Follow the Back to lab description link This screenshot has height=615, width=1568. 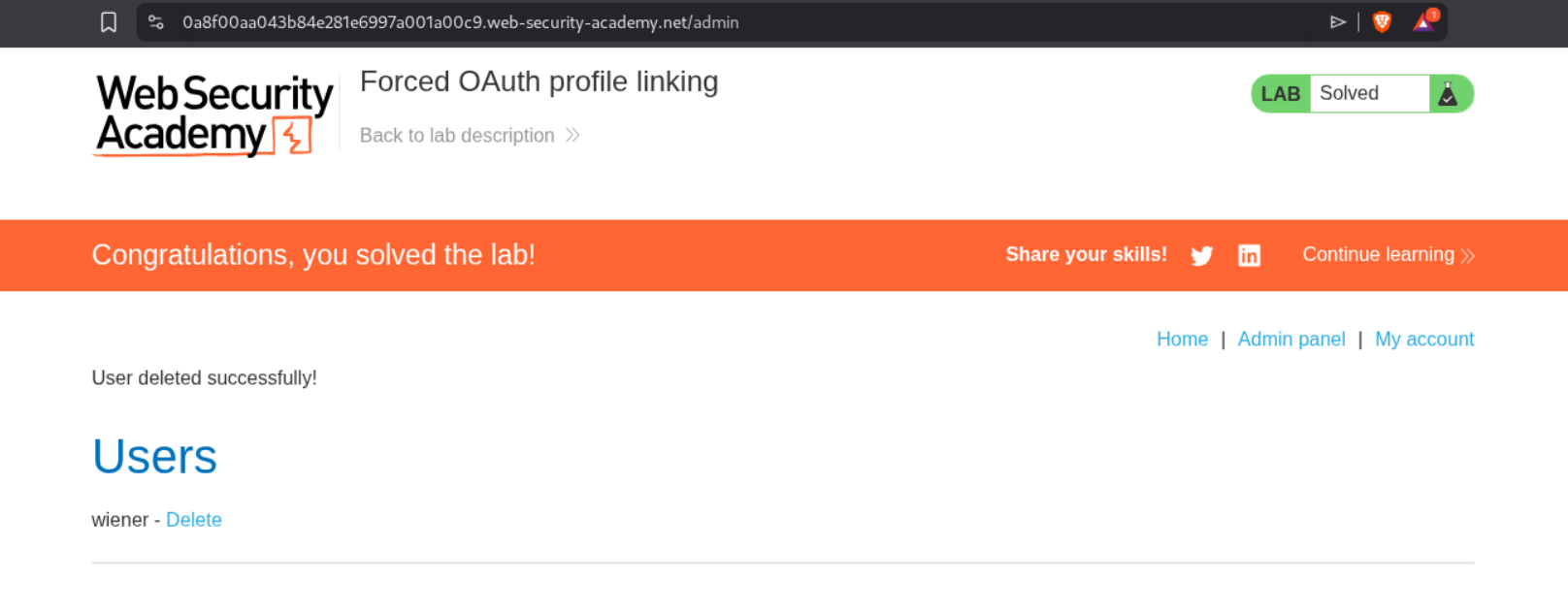457,136
